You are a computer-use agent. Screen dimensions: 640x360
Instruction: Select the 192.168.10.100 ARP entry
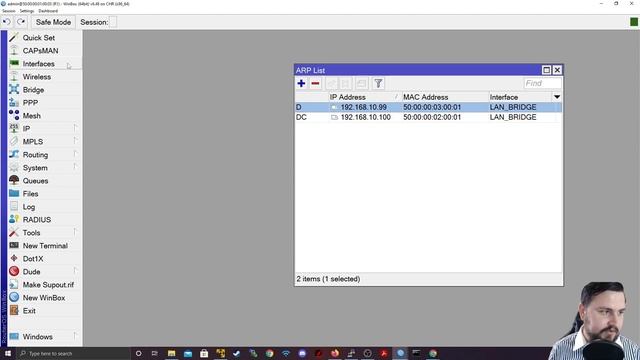pos(428,117)
